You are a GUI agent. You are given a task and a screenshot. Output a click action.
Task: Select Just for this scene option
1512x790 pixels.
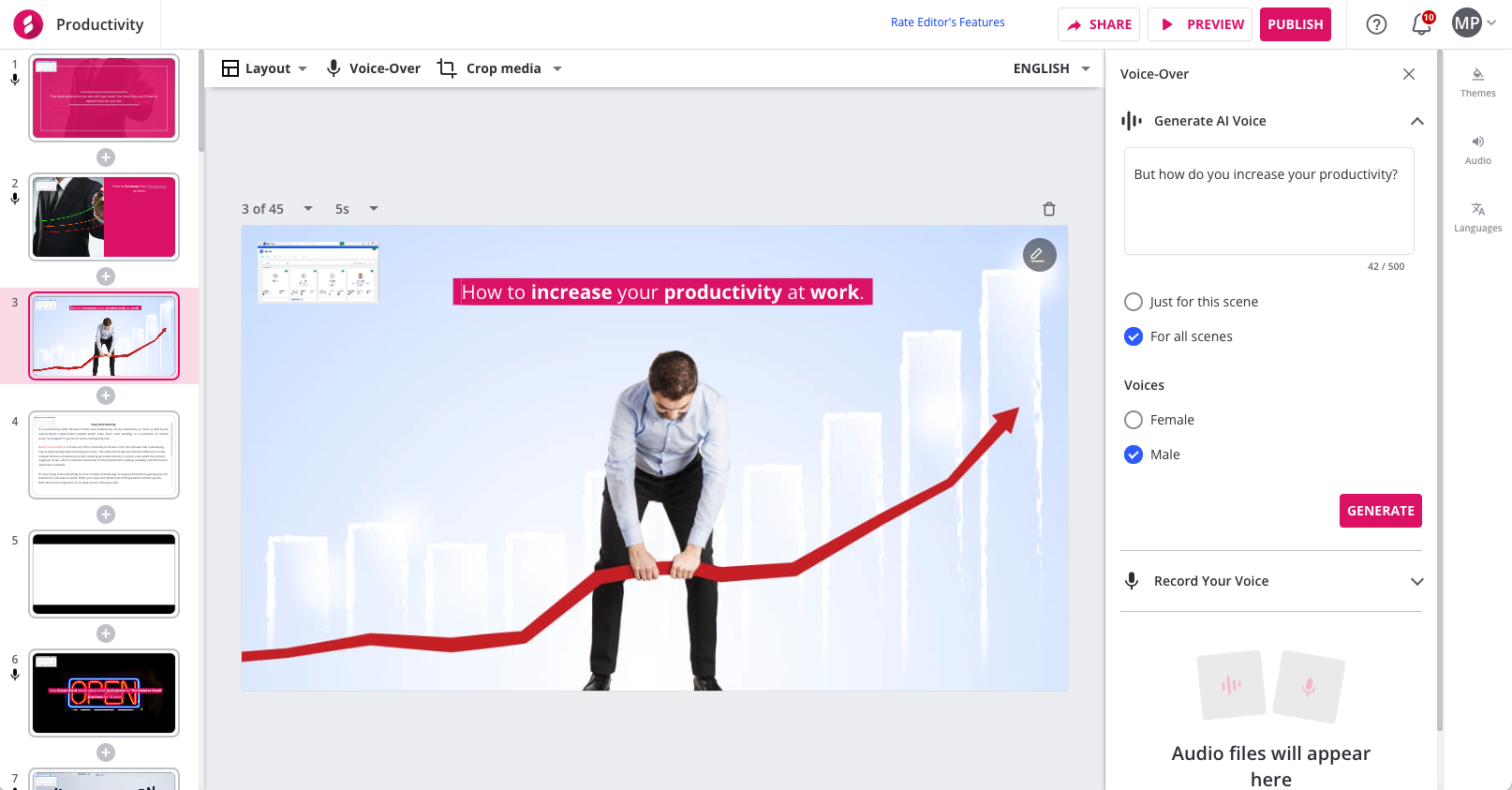(x=1134, y=302)
